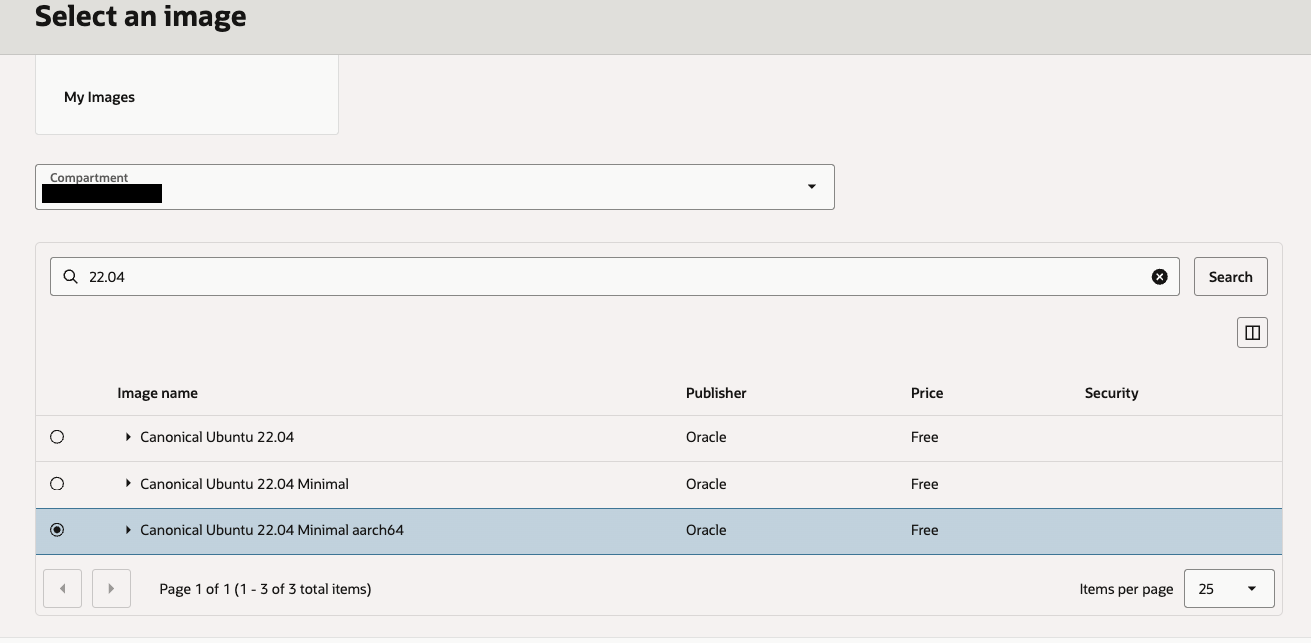Viewport: 1311px width, 643px height.
Task: Select the Minimal aarch64 radio button
Action: pos(57,530)
